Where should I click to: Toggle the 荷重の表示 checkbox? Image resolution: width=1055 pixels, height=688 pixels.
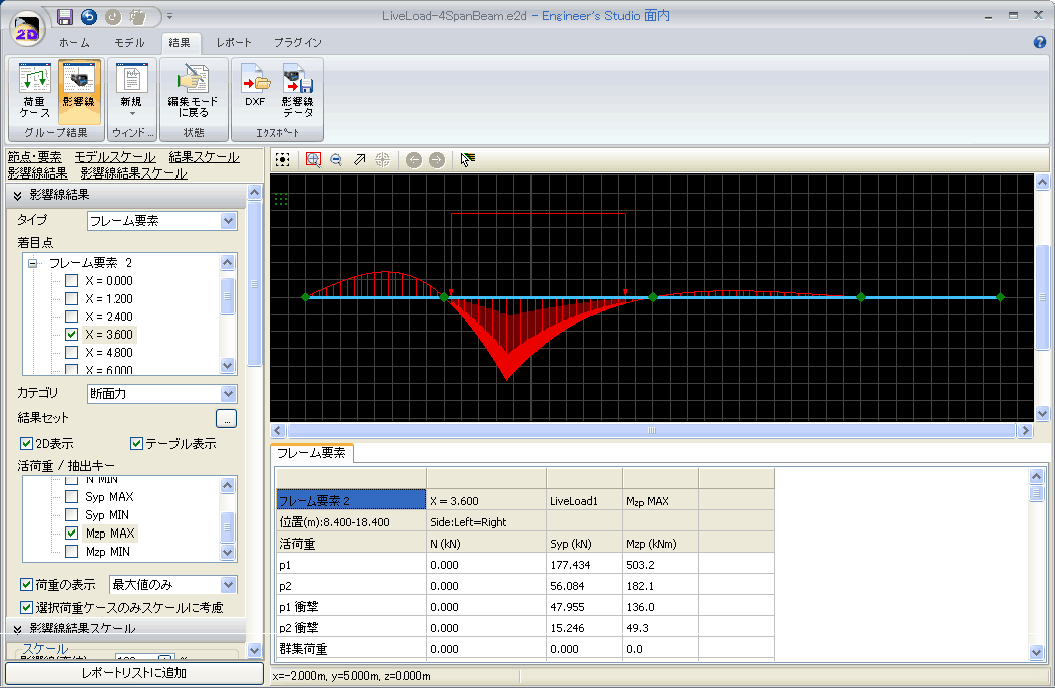26,584
